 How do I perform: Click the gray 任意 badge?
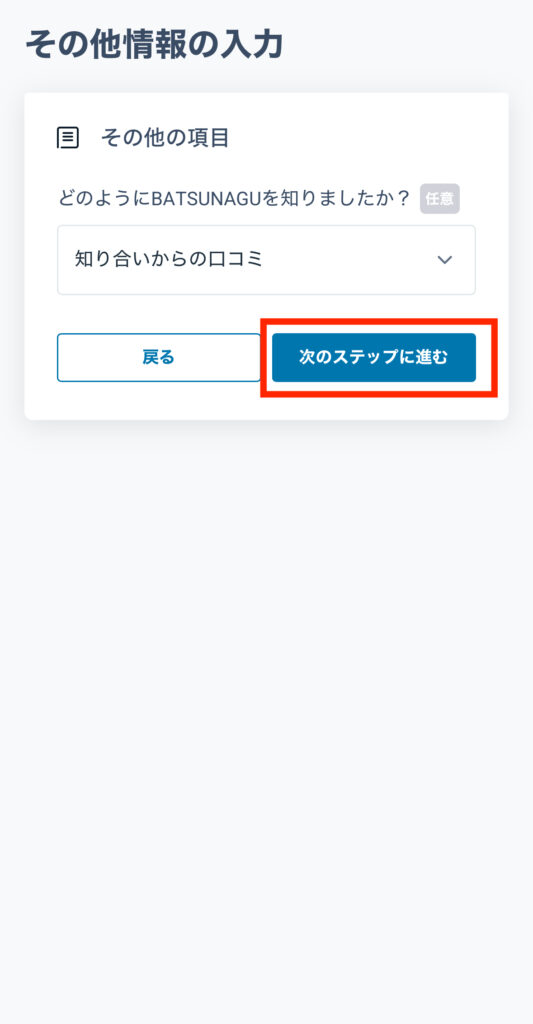[x=440, y=199]
